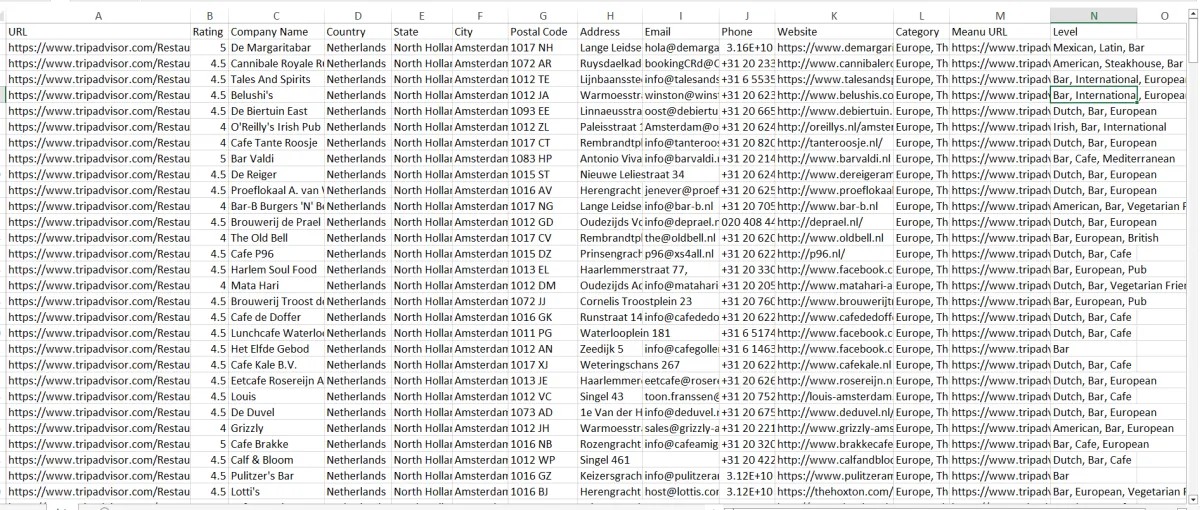Select the 'Cafe Tante Roosje' cell
The height and width of the screenshot is (510, 1200).
pos(275,143)
